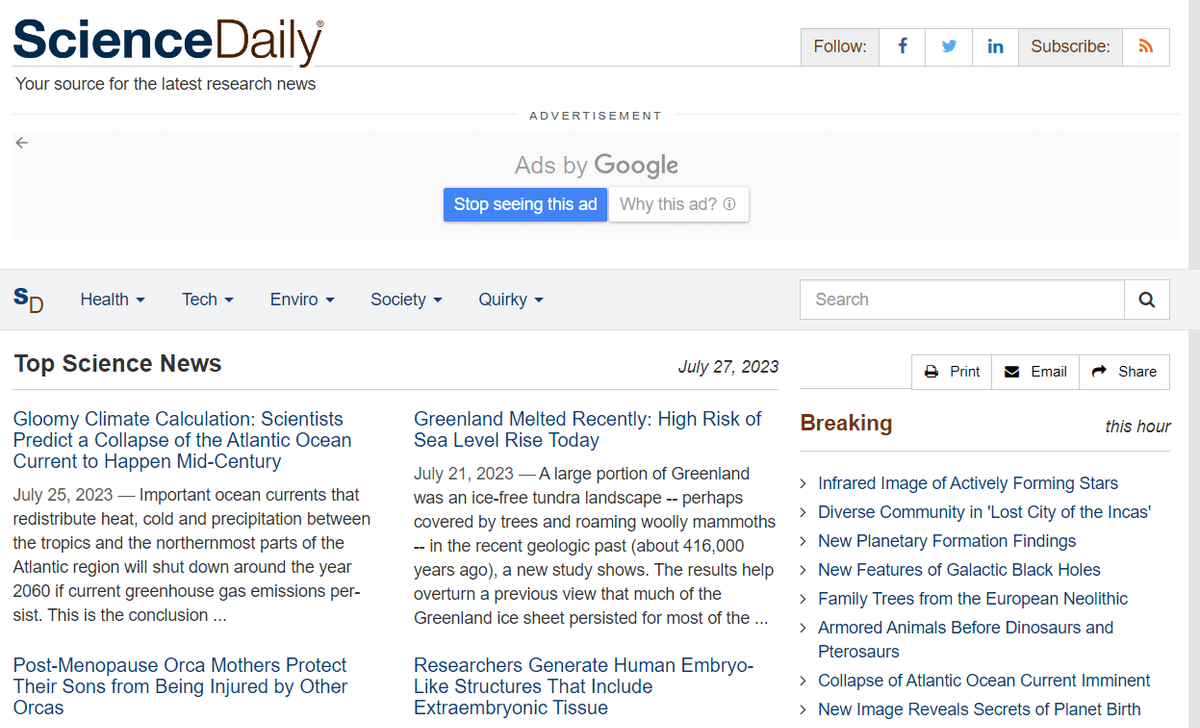1200x728 pixels.
Task: Click the Print button
Action: tap(952, 371)
